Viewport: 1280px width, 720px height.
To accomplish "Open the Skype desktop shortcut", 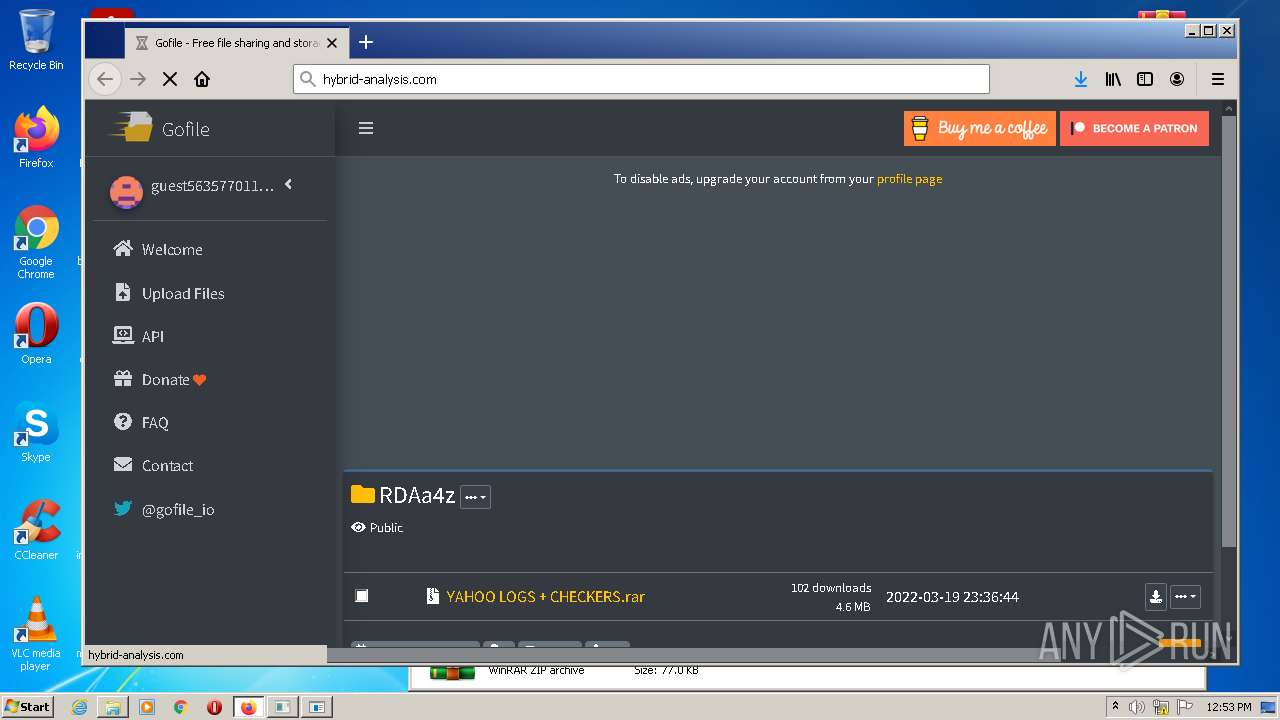I will (x=36, y=432).
